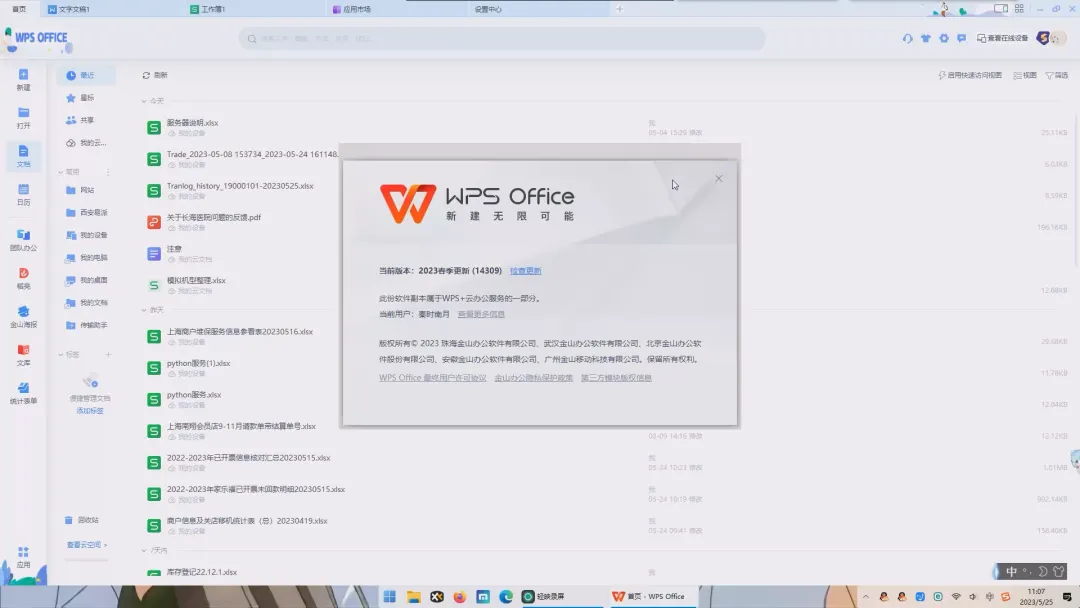The height and width of the screenshot is (608, 1080).
Task: Select 星标 (Starred) in navigation
Action: tap(86, 98)
